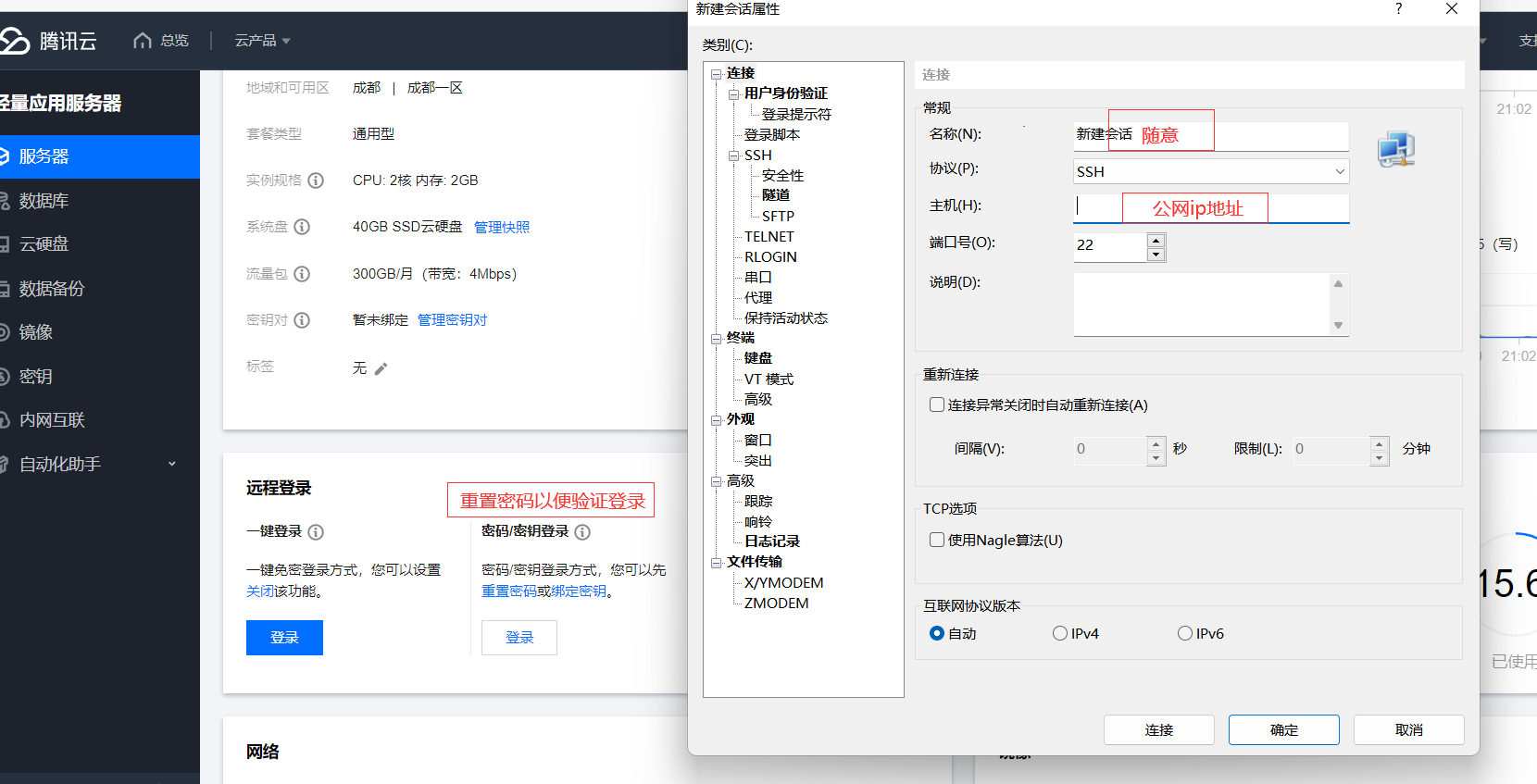Click the dialog help question mark
The height and width of the screenshot is (784, 1537).
[1398, 8]
